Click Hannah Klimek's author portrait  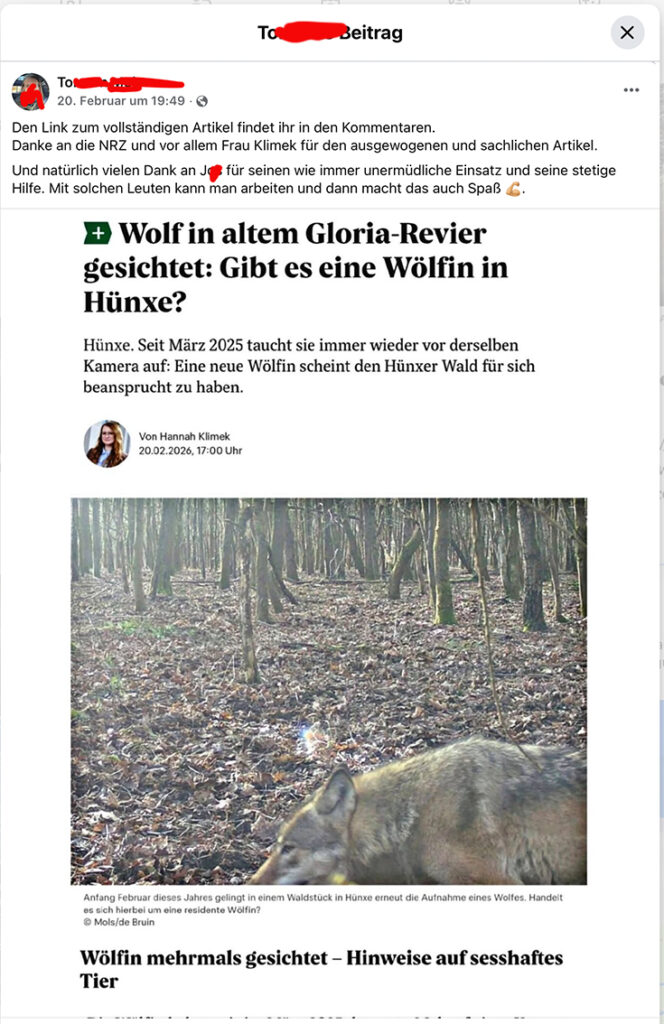pyautogui.click(x=106, y=443)
